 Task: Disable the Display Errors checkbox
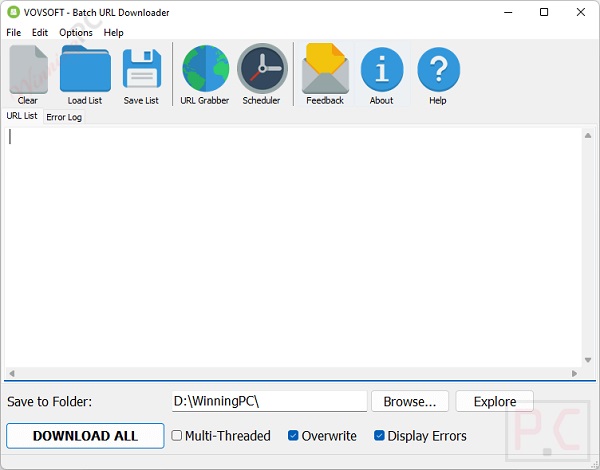[379, 435]
